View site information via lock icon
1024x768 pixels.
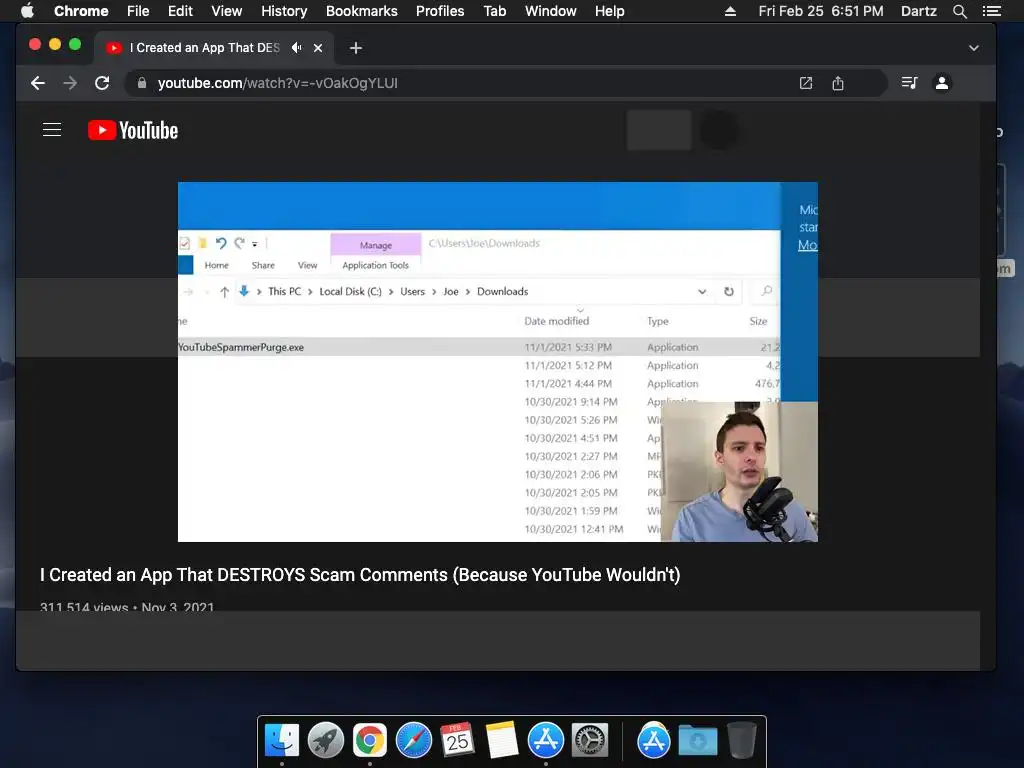[x=142, y=83]
